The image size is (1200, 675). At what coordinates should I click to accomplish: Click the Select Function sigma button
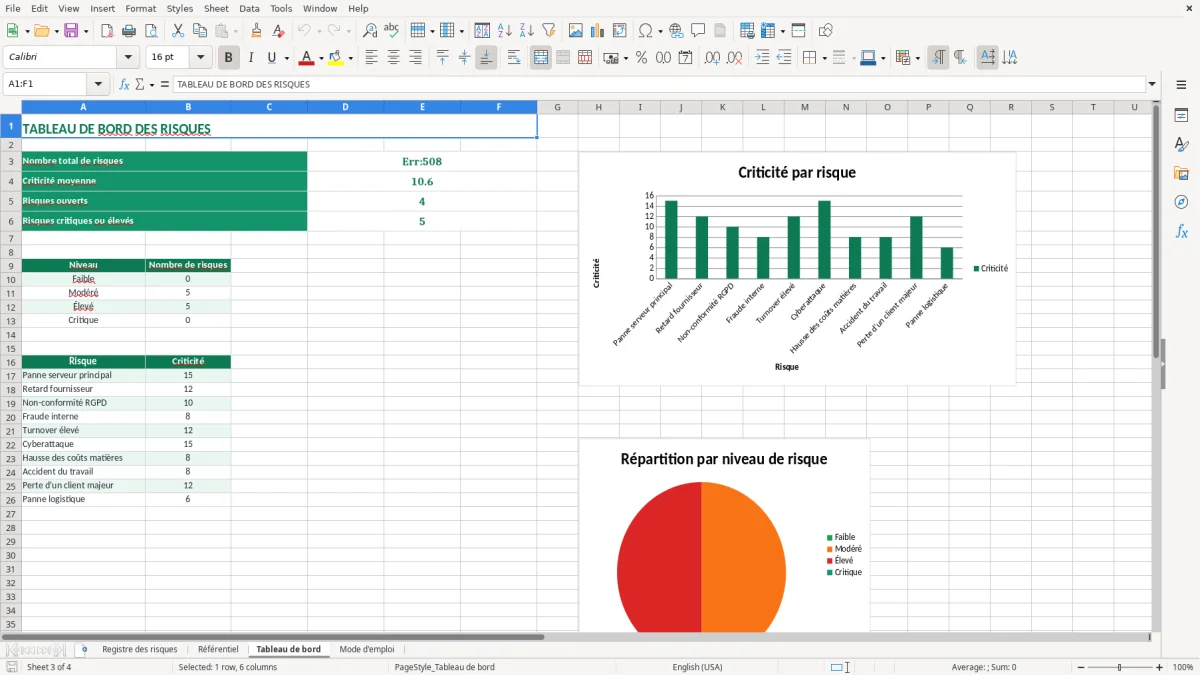coord(139,84)
